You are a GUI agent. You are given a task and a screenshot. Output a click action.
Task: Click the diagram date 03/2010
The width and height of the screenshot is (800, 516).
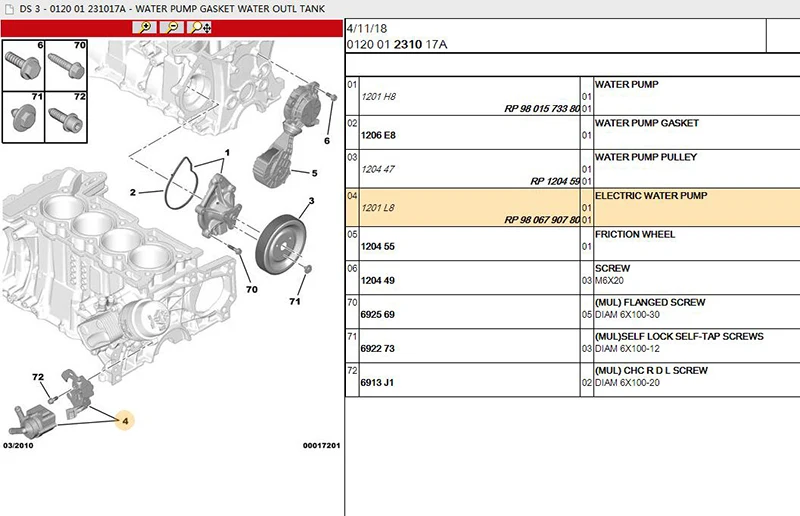18,446
